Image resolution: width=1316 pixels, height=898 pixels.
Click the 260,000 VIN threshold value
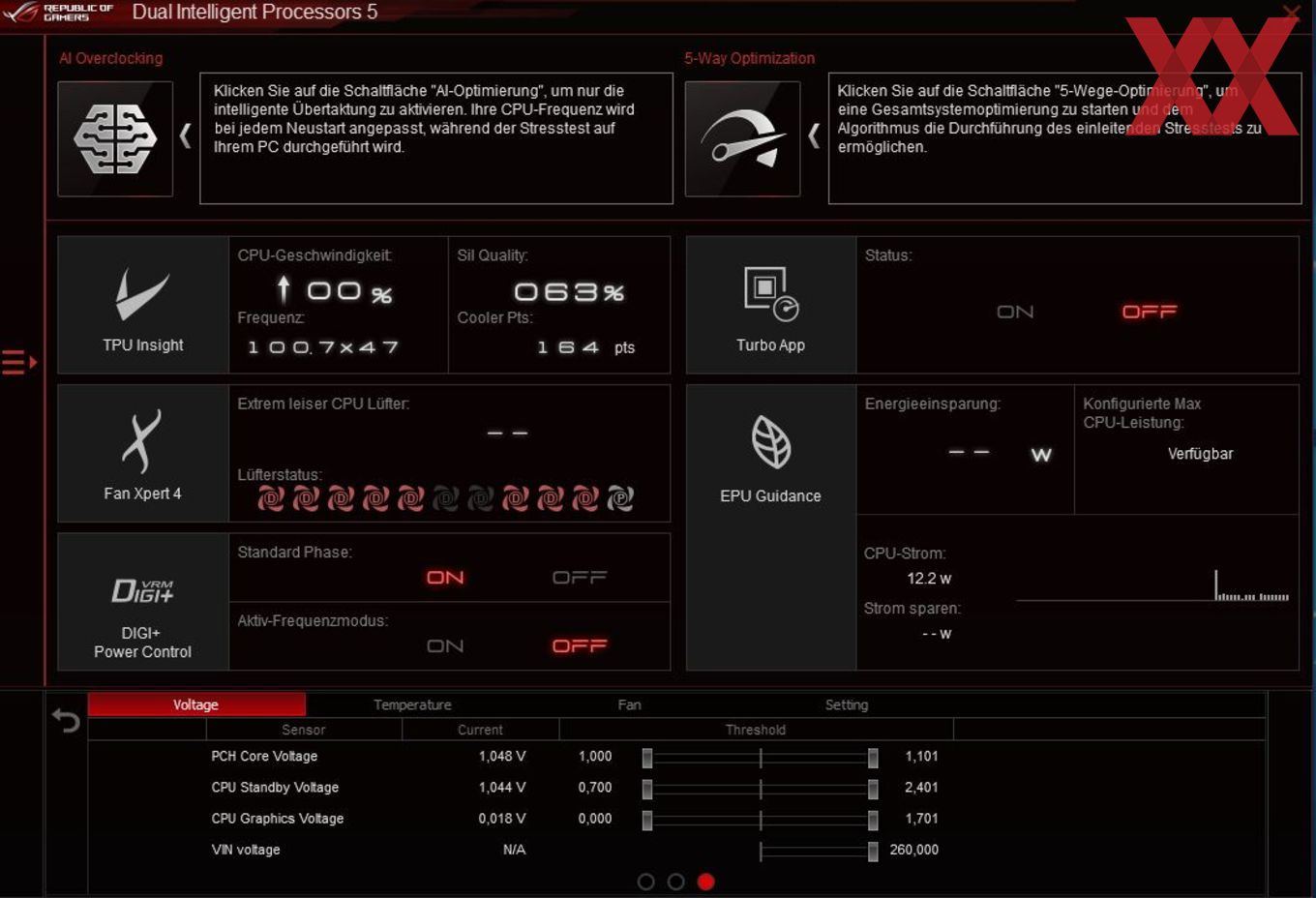pyautogui.click(x=914, y=850)
